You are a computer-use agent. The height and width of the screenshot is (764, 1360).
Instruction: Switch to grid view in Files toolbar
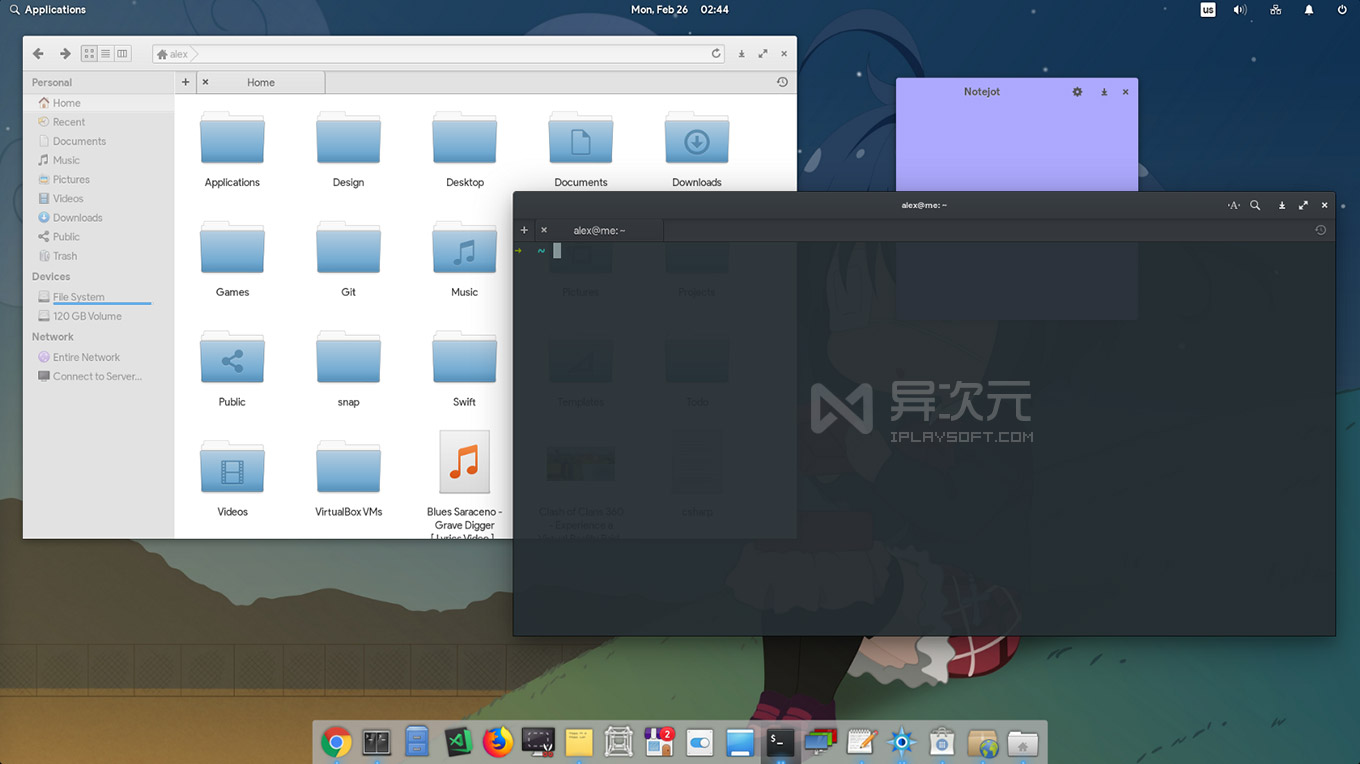pyautogui.click(x=88, y=53)
